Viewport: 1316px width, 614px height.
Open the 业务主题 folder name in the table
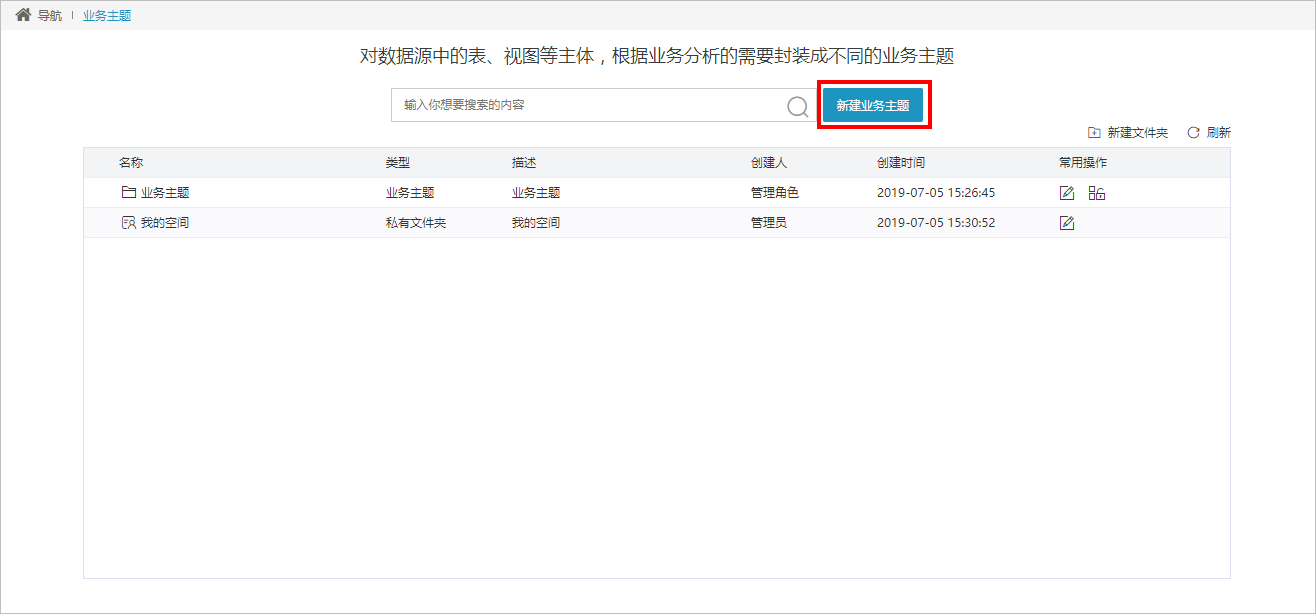coord(165,193)
